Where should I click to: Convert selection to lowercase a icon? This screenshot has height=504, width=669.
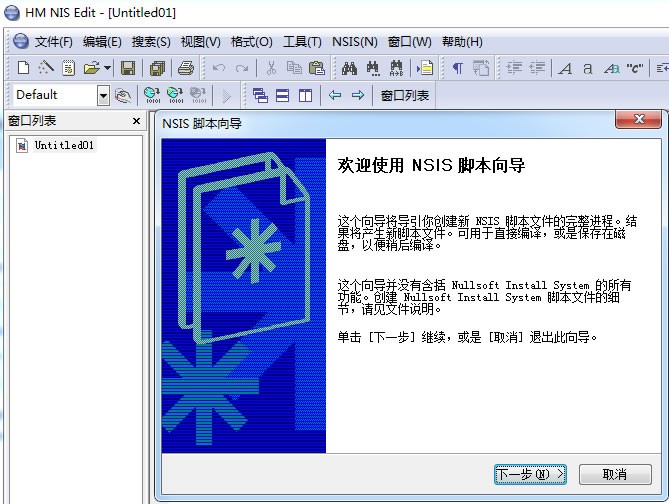tap(588, 68)
